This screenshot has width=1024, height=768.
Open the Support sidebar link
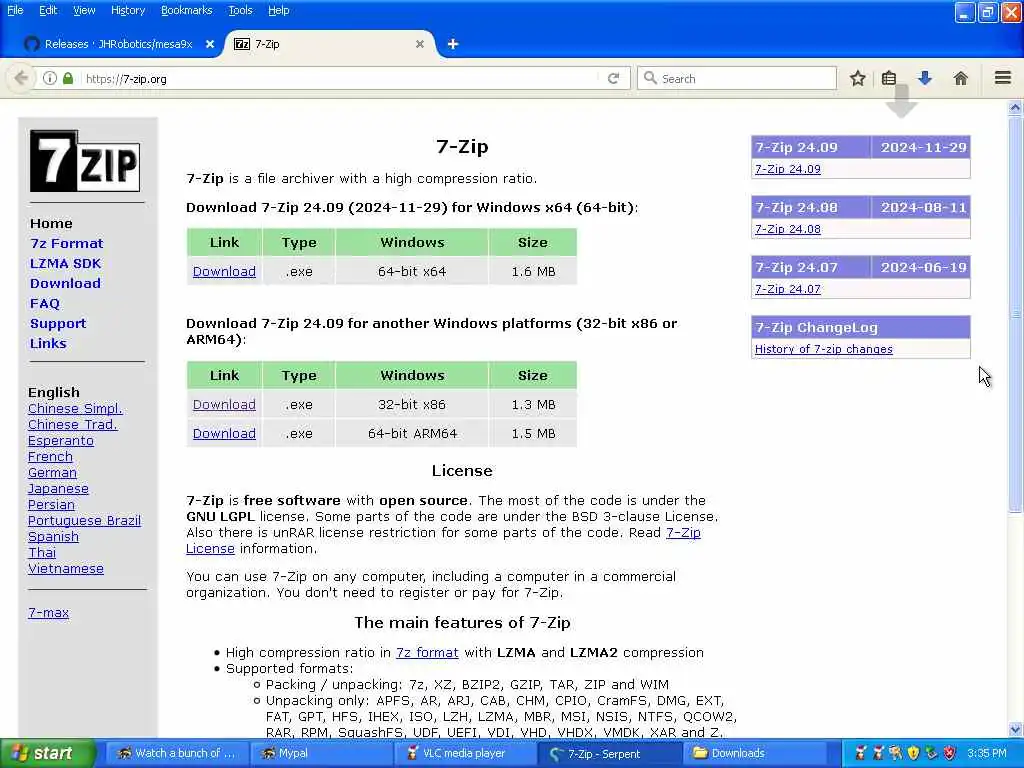pyautogui.click(x=58, y=323)
